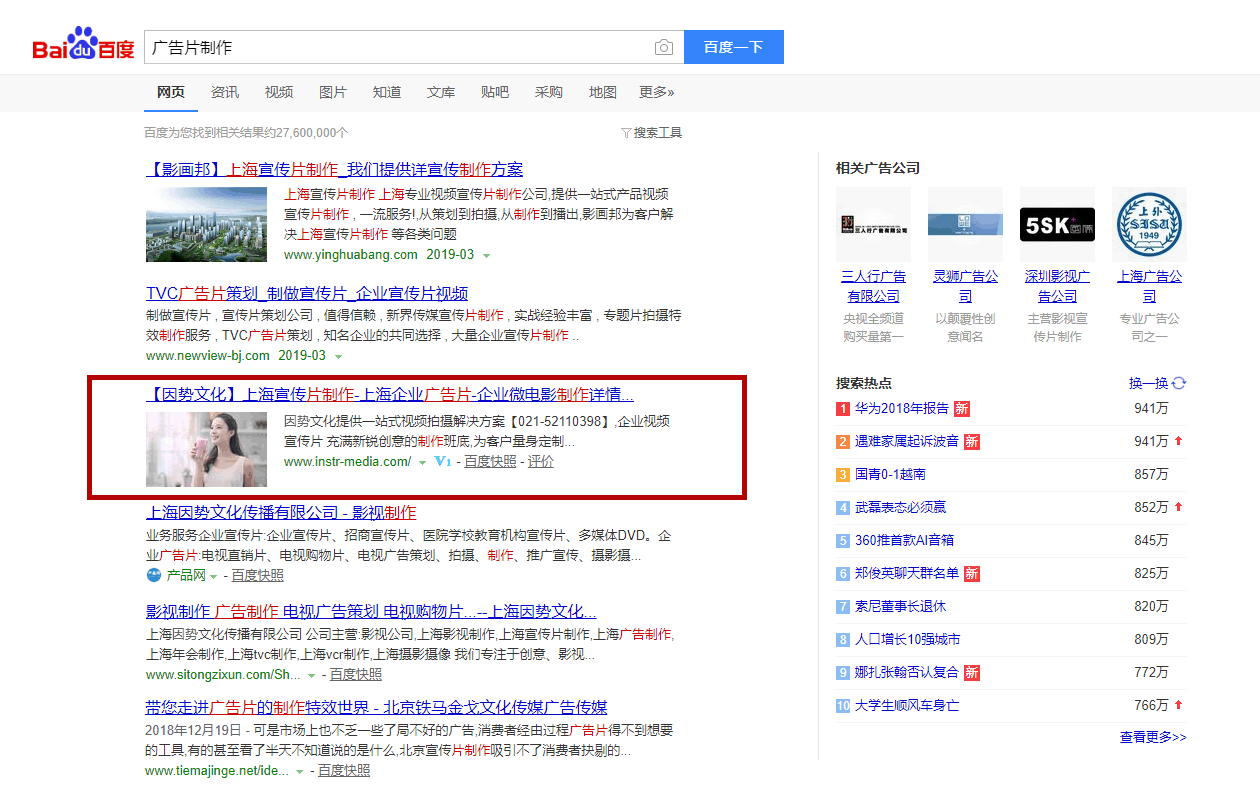The width and height of the screenshot is (1260, 804).
Task: Open hot search 人口增长10强城市
Action: (x=907, y=639)
